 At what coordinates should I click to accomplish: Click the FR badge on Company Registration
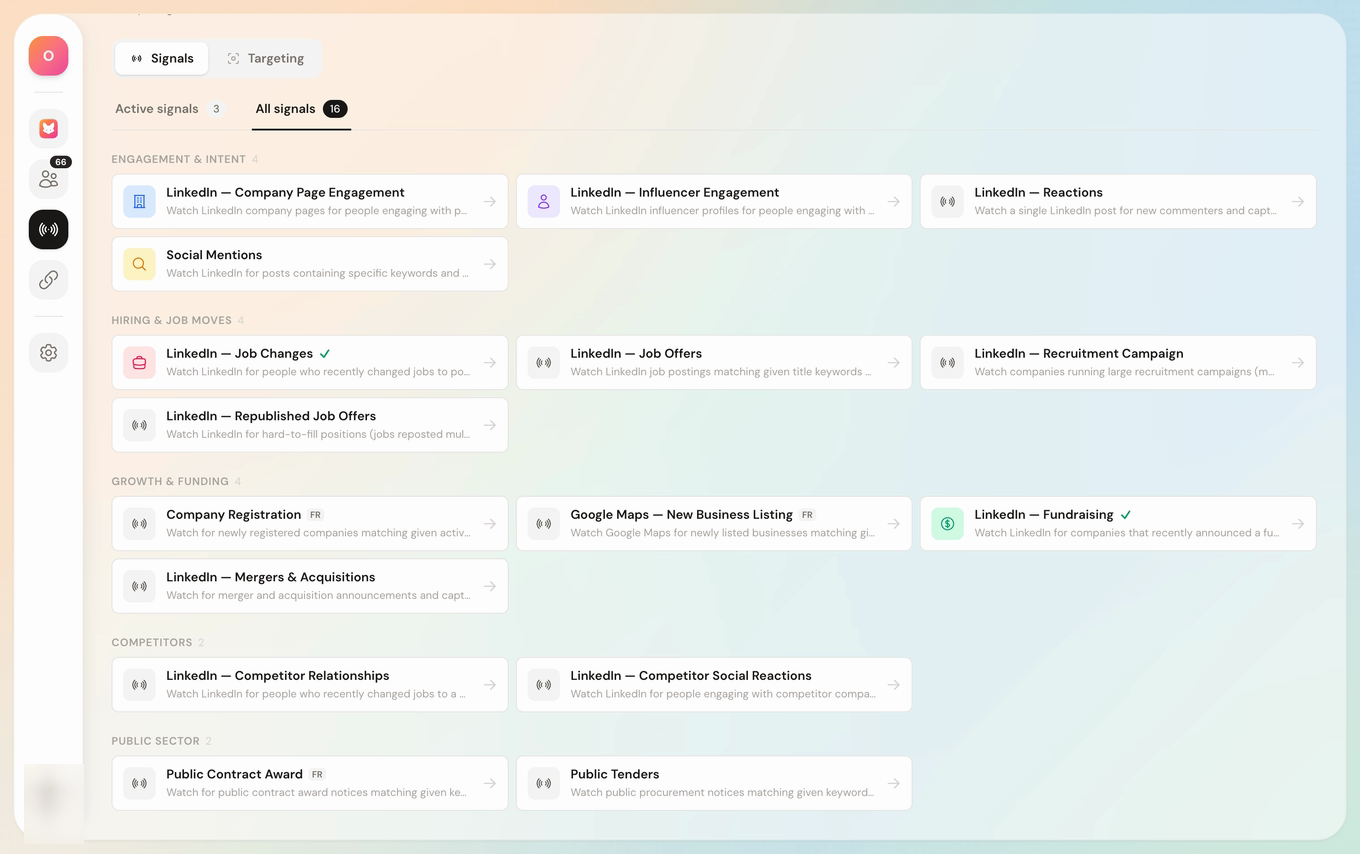tap(315, 515)
